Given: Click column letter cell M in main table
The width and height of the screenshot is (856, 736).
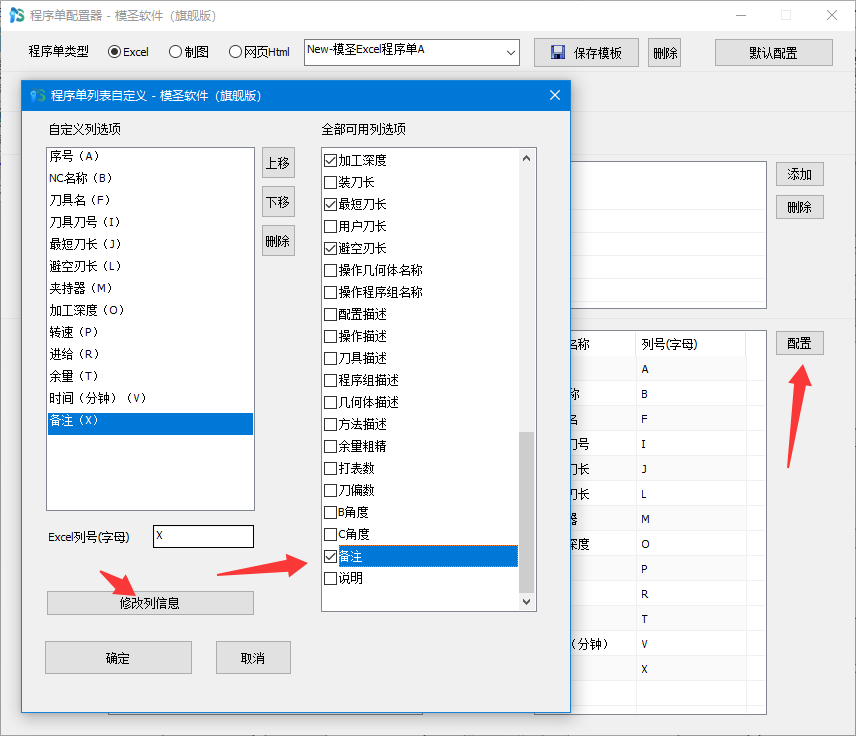Looking at the screenshot, I should [691, 519].
